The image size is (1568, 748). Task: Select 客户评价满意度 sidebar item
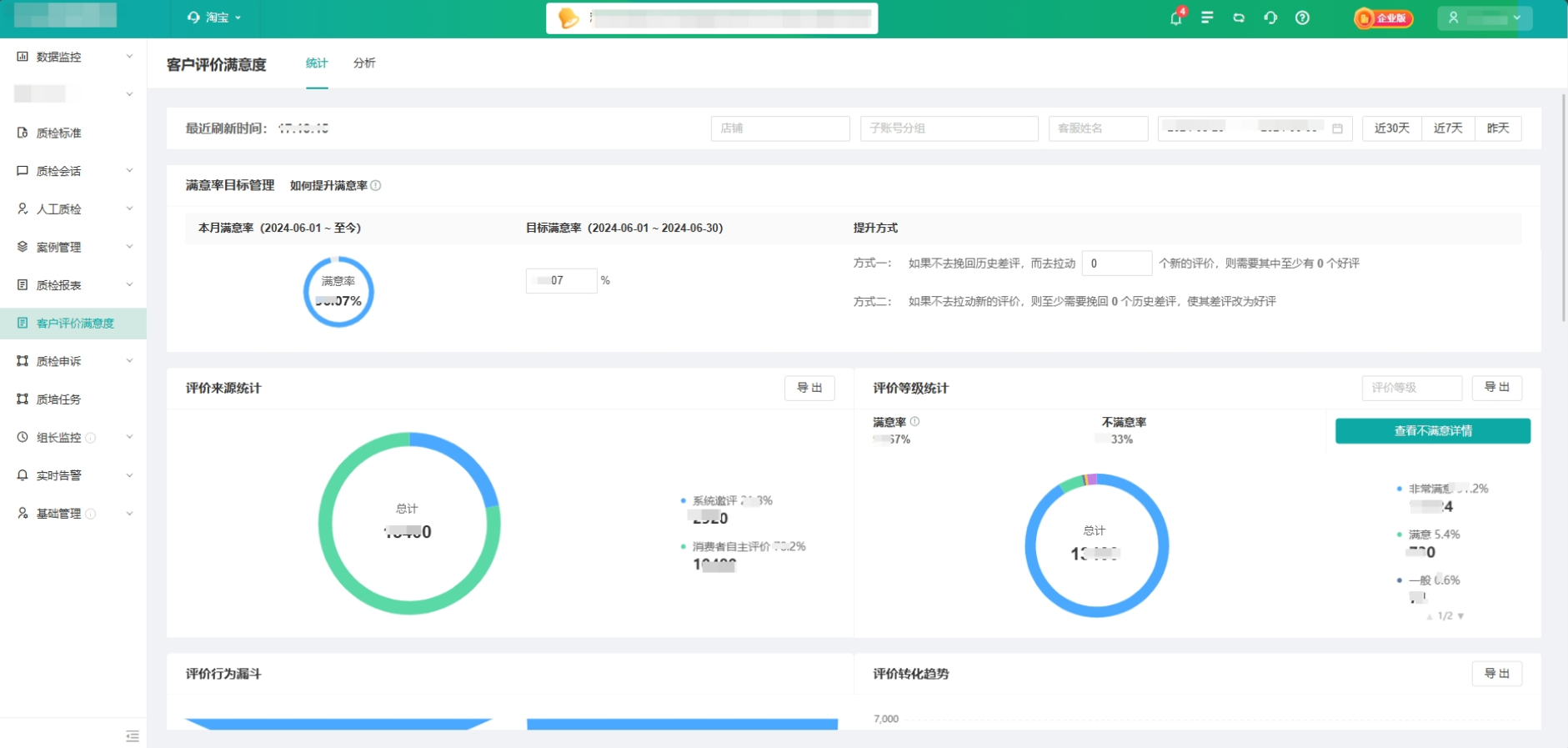coord(73,323)
